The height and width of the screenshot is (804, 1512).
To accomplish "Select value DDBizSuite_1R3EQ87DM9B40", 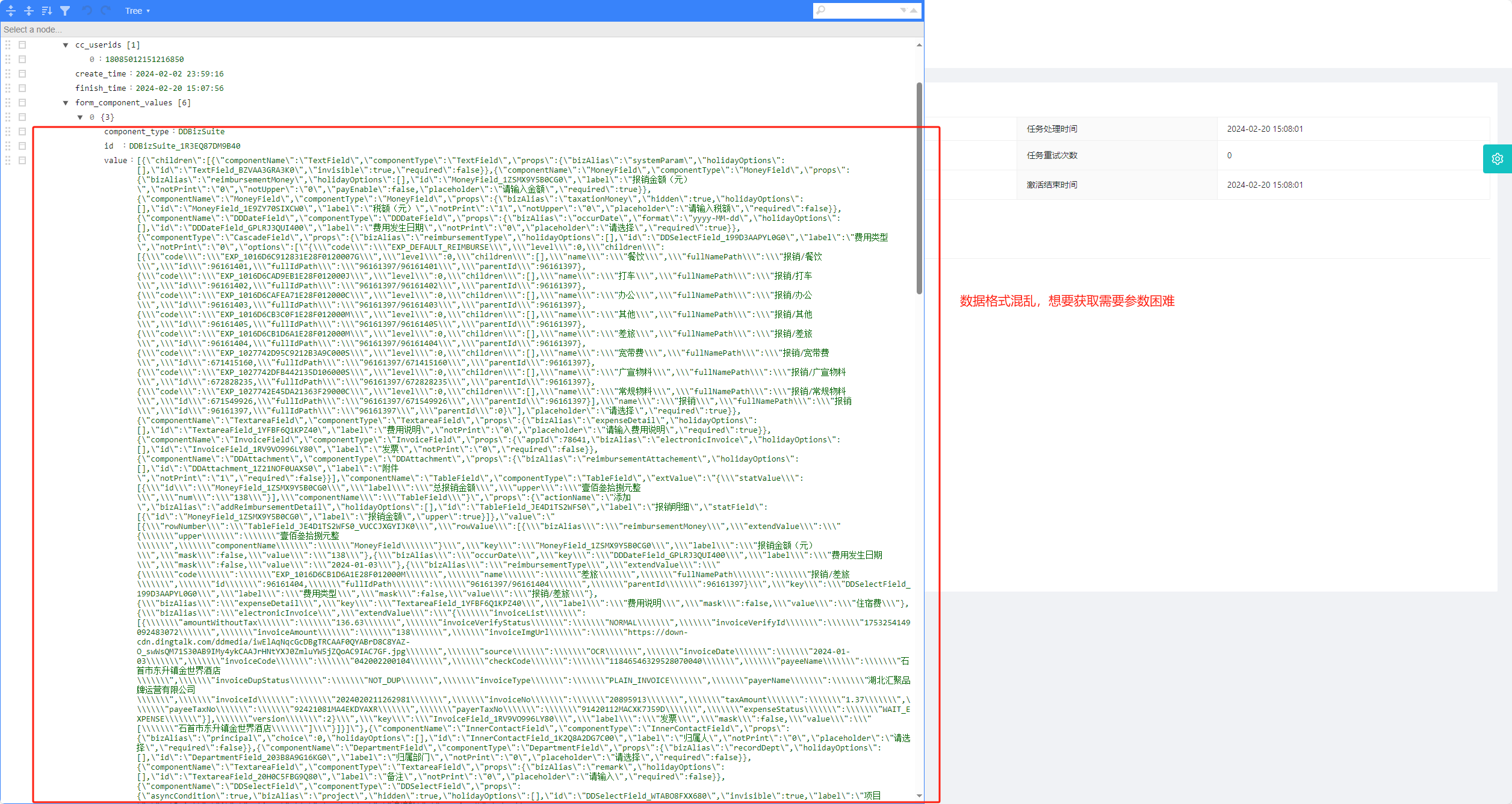I will point(185,146).
